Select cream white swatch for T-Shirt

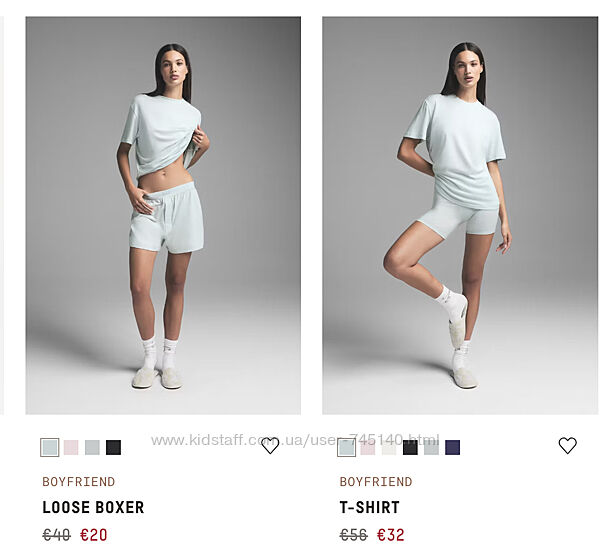[x=389, y=447]
